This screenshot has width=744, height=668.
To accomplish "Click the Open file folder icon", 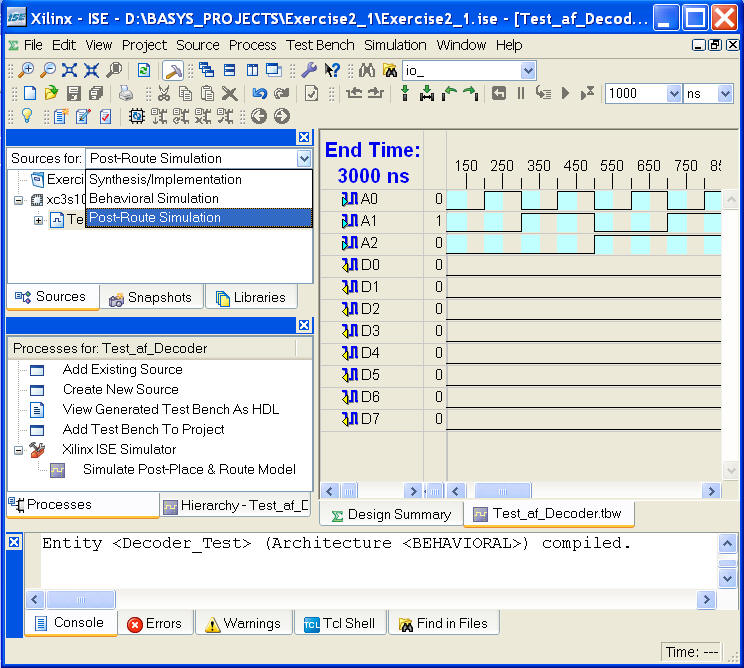I will tap(51, 93).
